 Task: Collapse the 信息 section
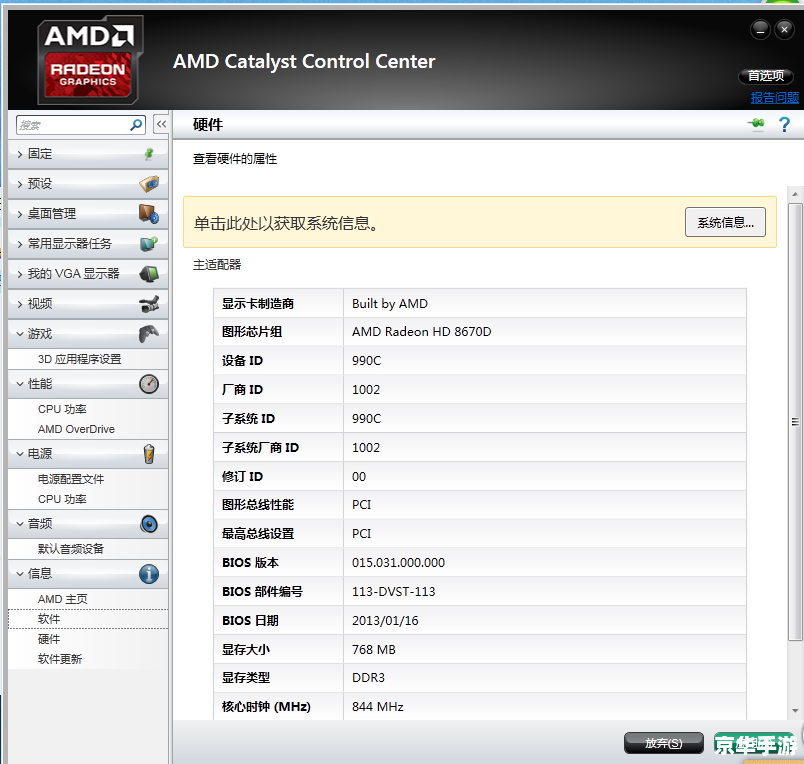[x=19, y=574]
